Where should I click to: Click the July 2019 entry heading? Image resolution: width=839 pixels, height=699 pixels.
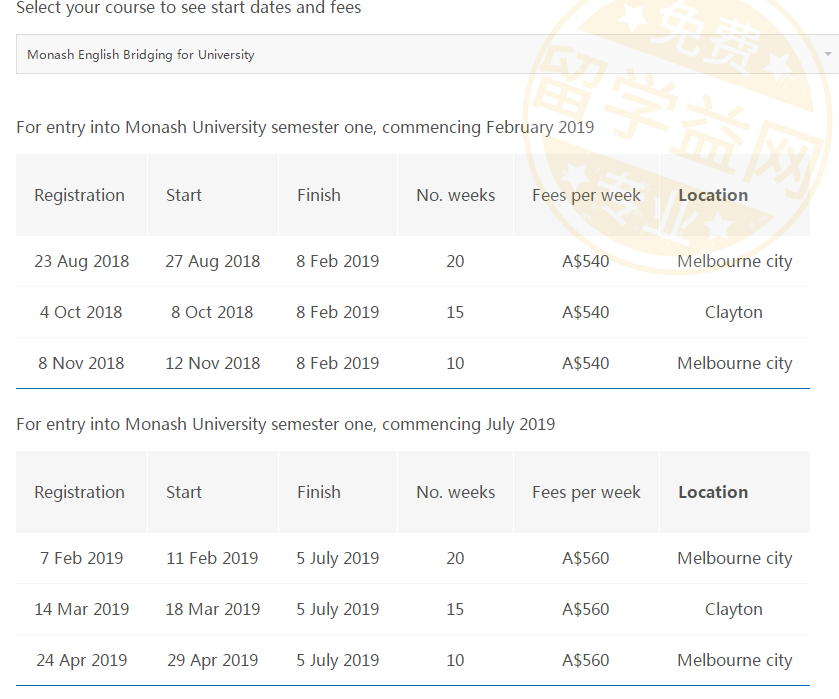(285, 424)
